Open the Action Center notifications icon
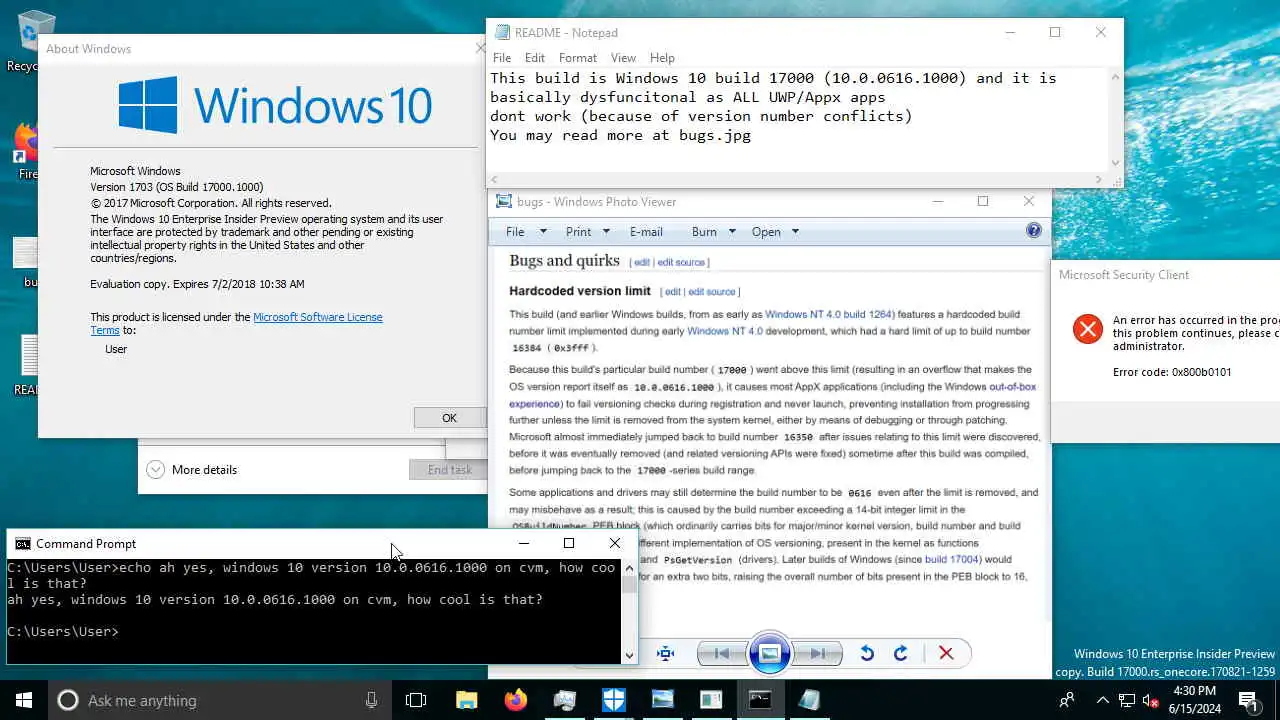Image resolution: width=1280 pixels, height=720 pixels. click(1248, 700)
